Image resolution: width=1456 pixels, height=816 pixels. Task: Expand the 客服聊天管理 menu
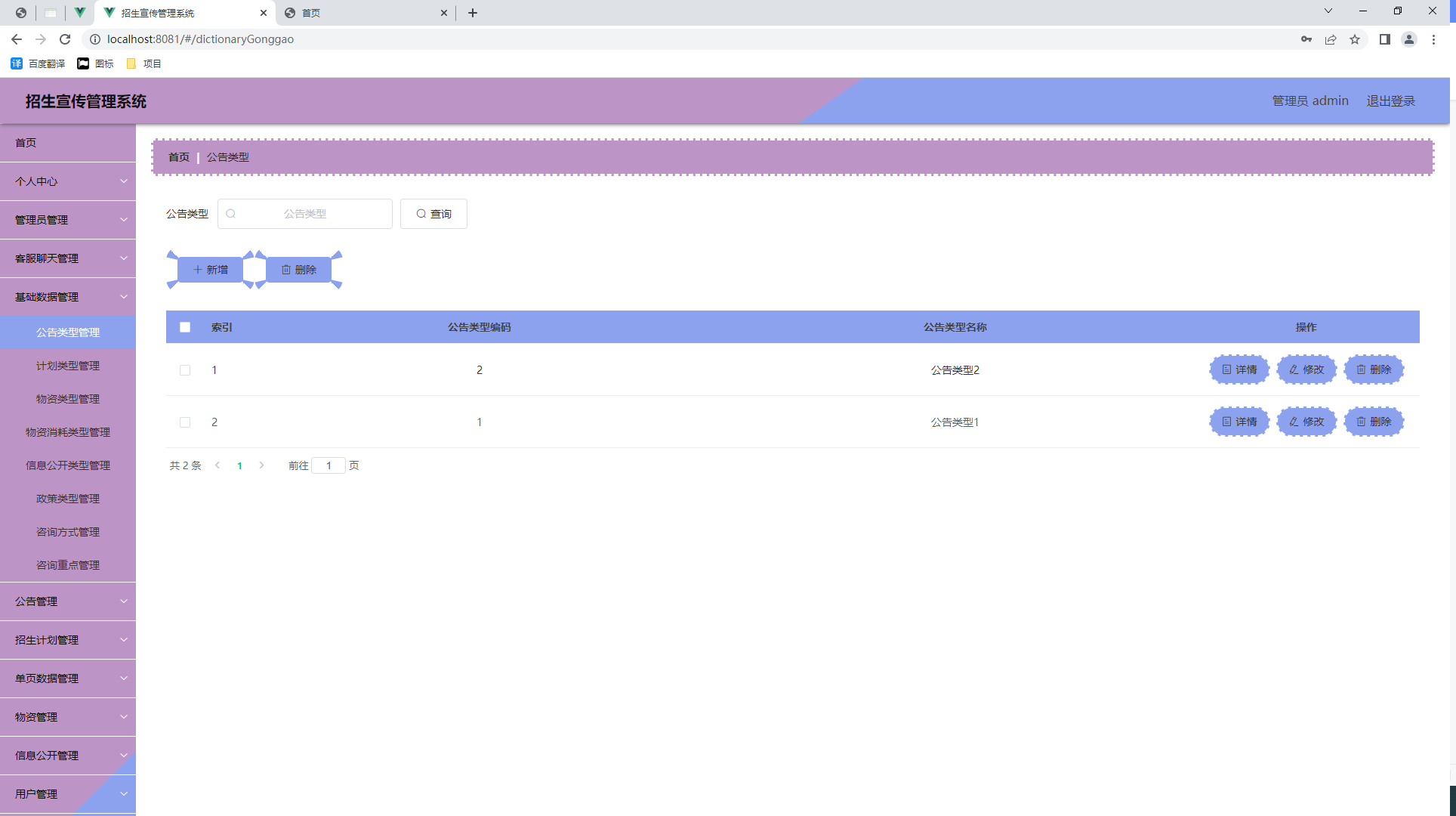tap(68, 258)
